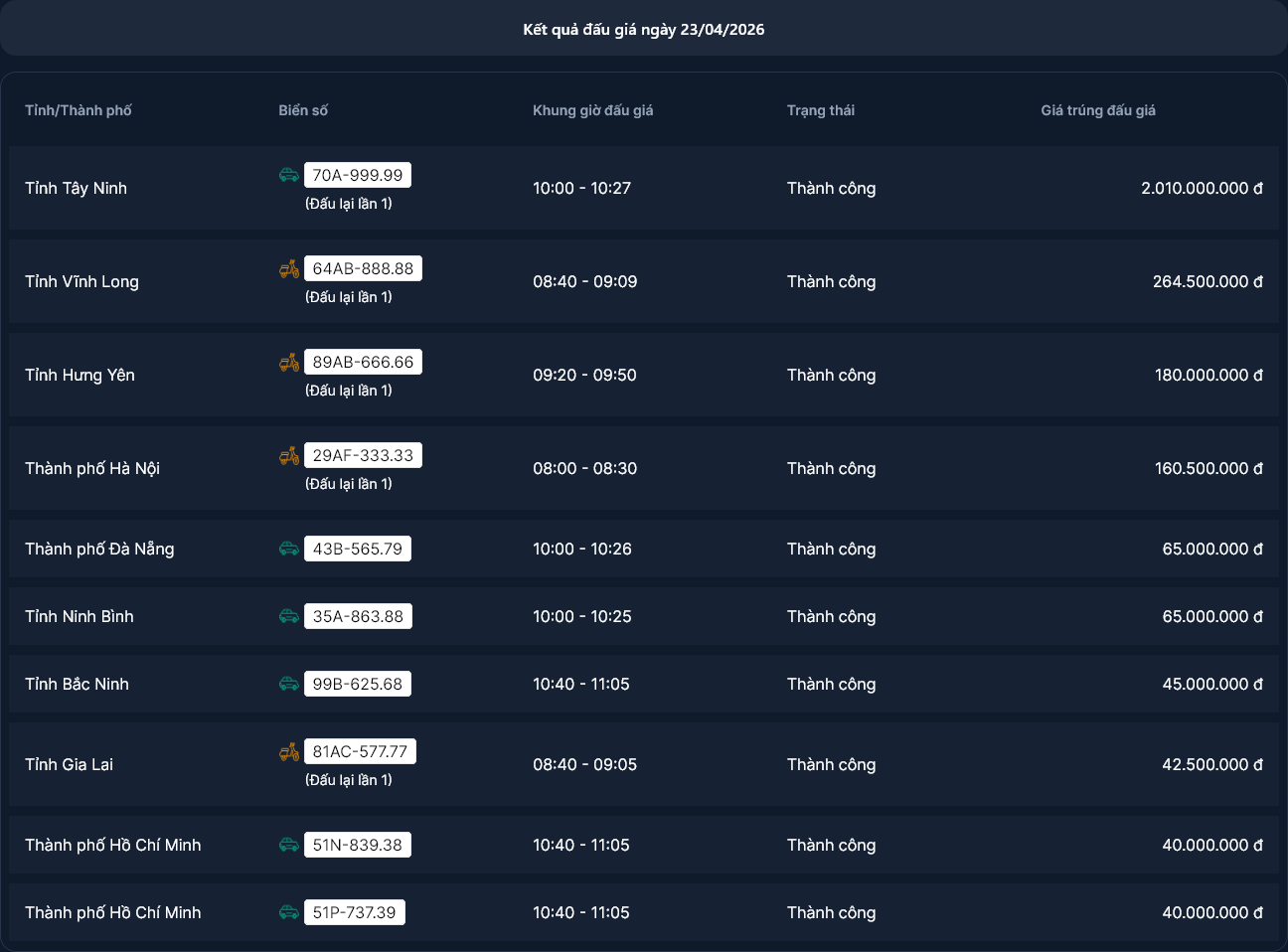Click the car icon next to 51N-839.38
Image resolution: width=1288 pixels, height=952 pixels.
[x=289, y=845]
